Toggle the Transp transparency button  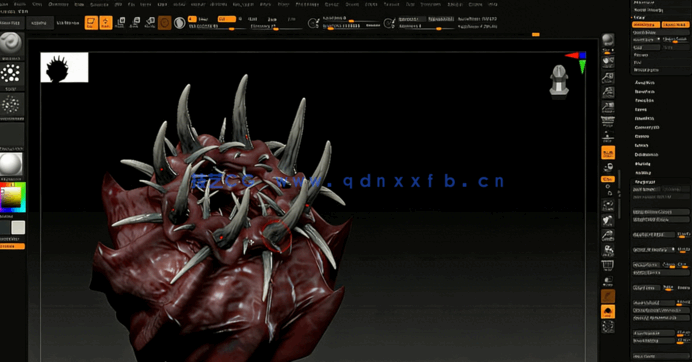(608, 280)
